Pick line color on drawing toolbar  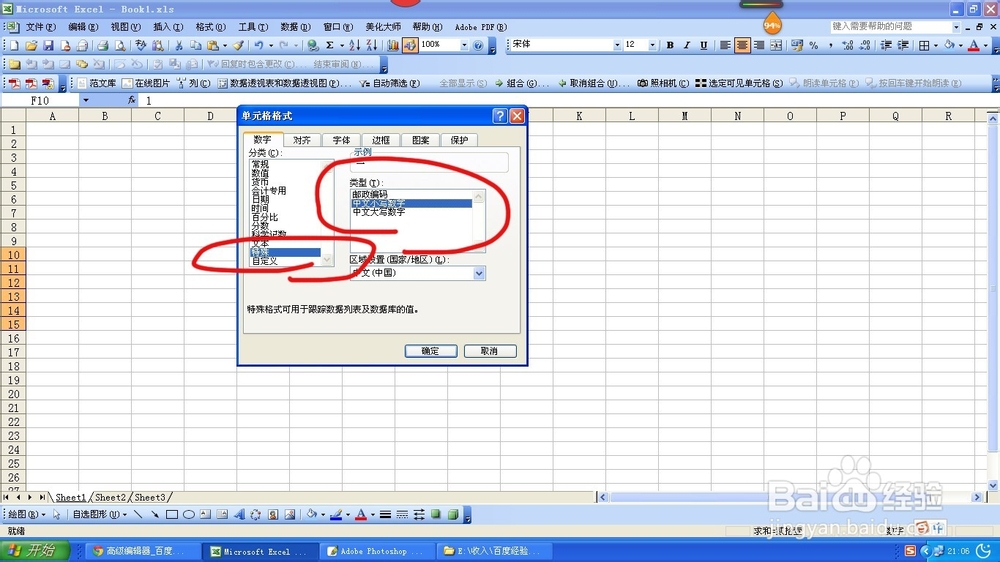coord(336,515)
